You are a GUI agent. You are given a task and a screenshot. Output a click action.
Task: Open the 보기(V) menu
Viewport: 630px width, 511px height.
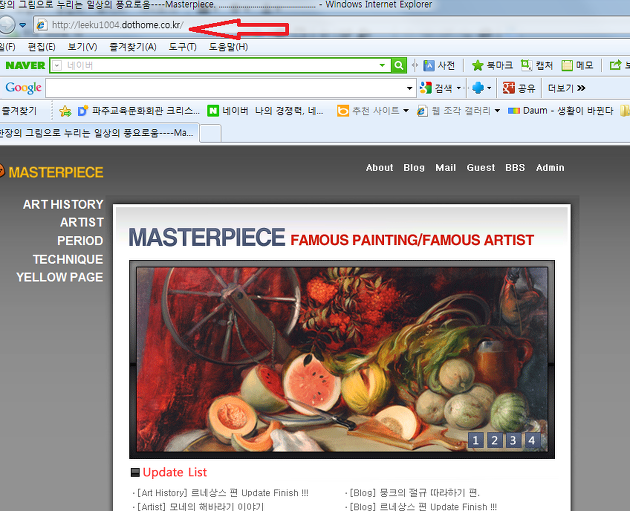point(82,47)
